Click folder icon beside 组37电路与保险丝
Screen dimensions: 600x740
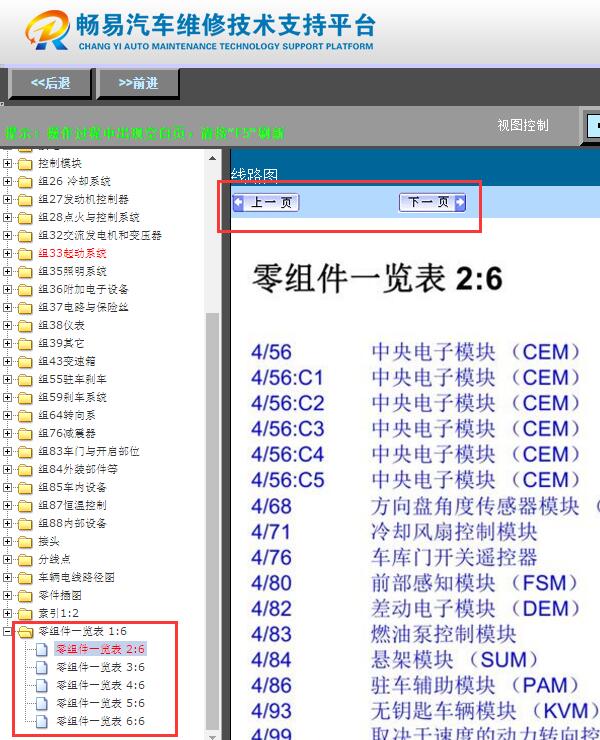(x=25, y=308)
